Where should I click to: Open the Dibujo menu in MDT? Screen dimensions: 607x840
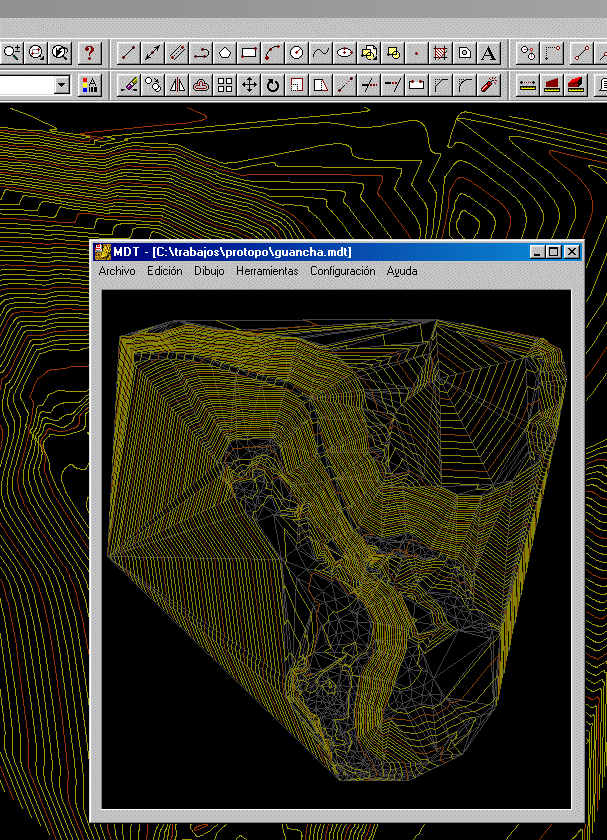(209, 271)
